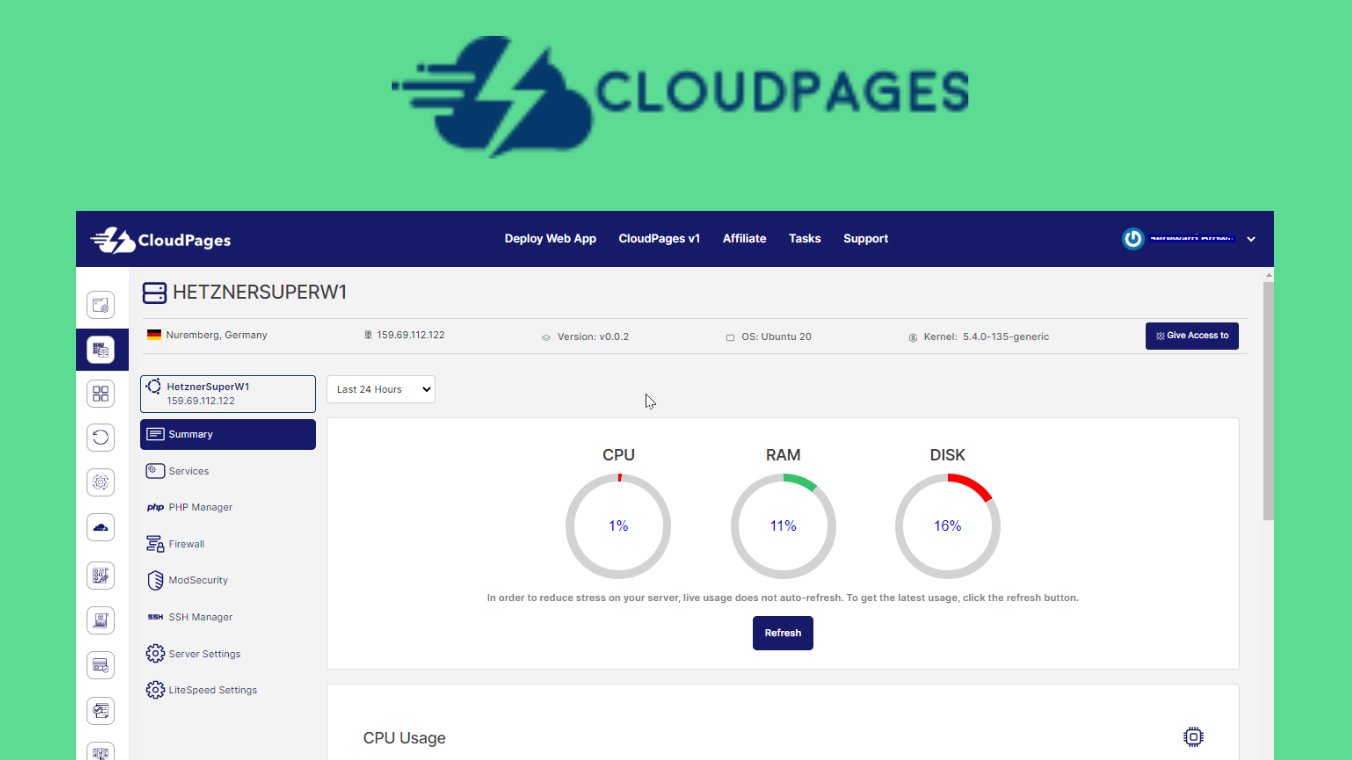This screenshot has width=1352, height=760.
Task: Click the kernel icon beside Kernel version
Action: click(913, 337)
